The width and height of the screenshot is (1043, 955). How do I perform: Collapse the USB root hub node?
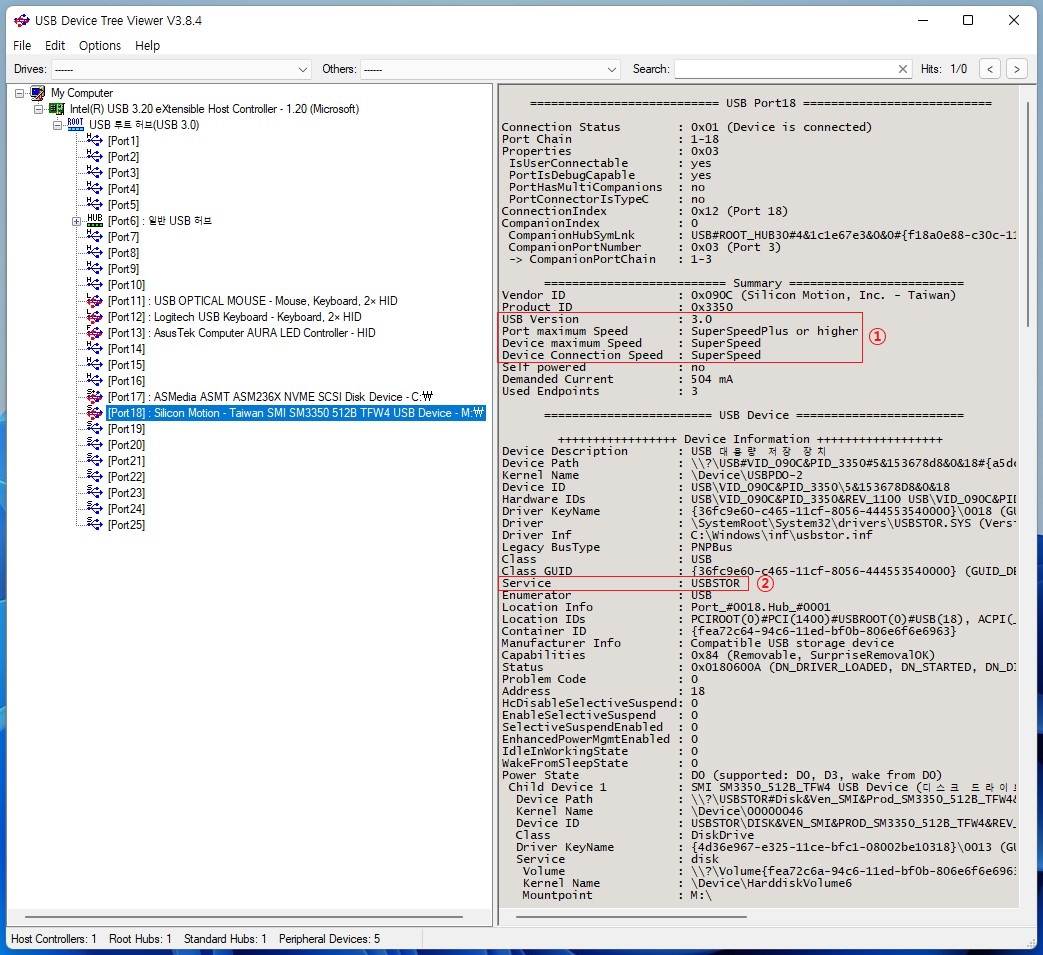tap(58, 125)
